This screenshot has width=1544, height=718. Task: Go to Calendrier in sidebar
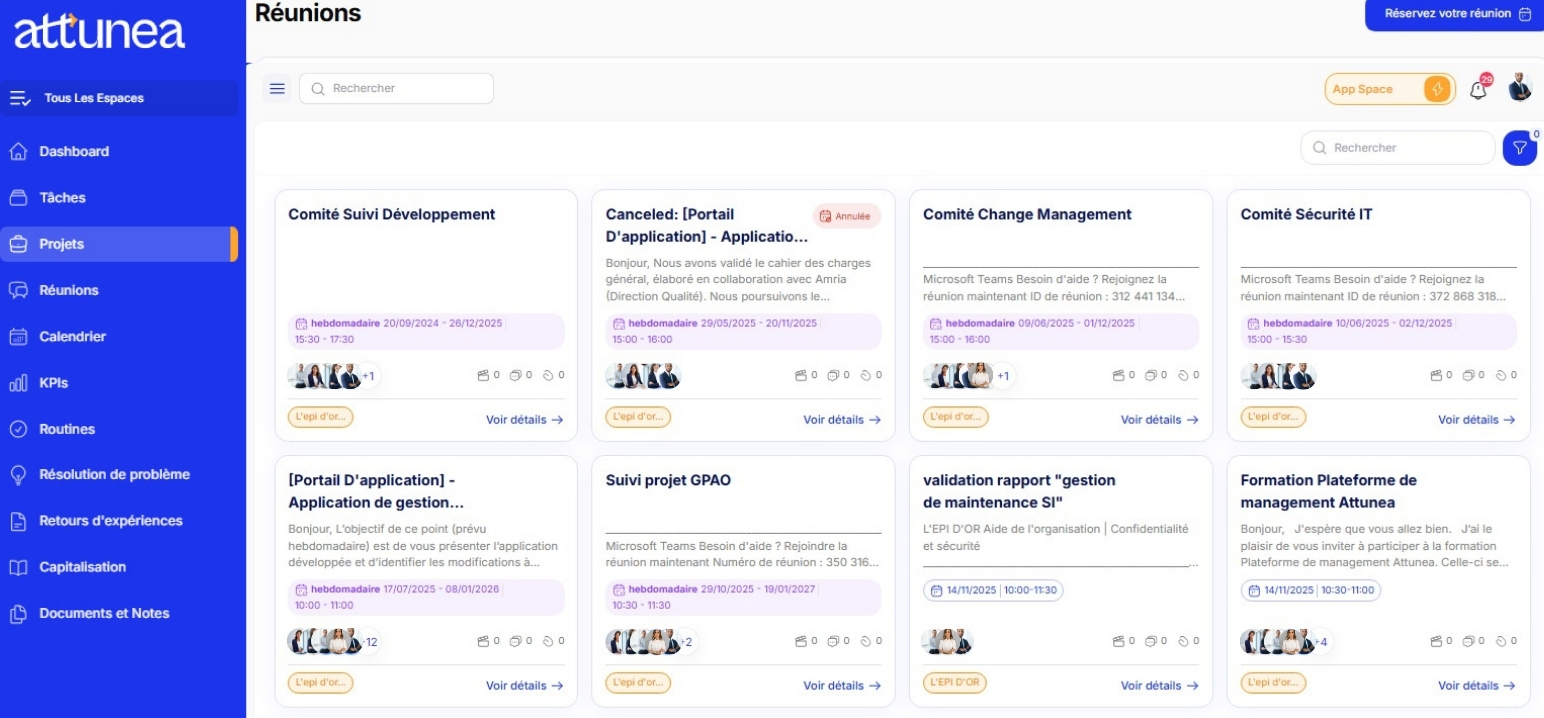72,337
